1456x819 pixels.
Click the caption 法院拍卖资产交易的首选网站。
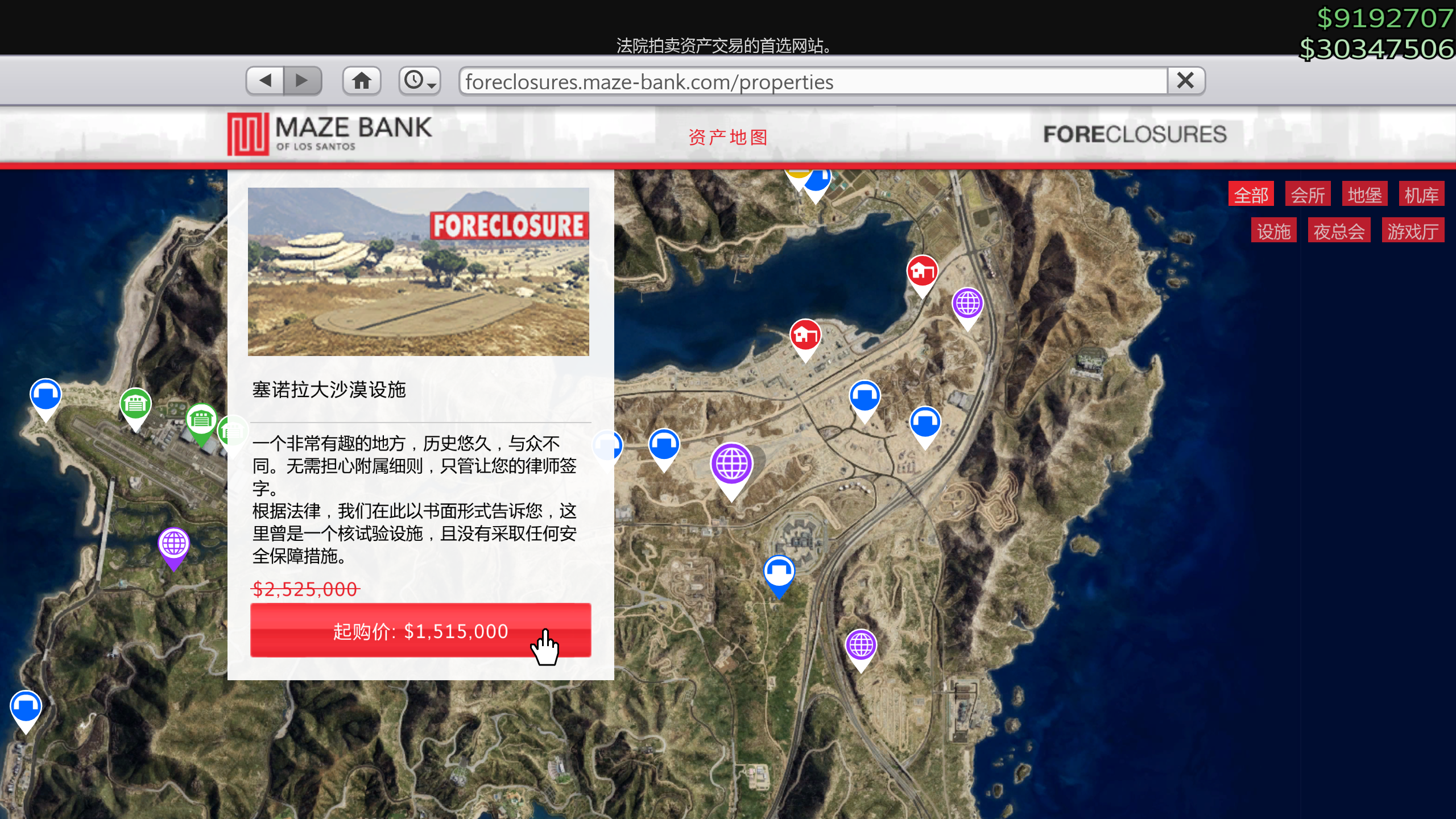[x=726, y=45]
